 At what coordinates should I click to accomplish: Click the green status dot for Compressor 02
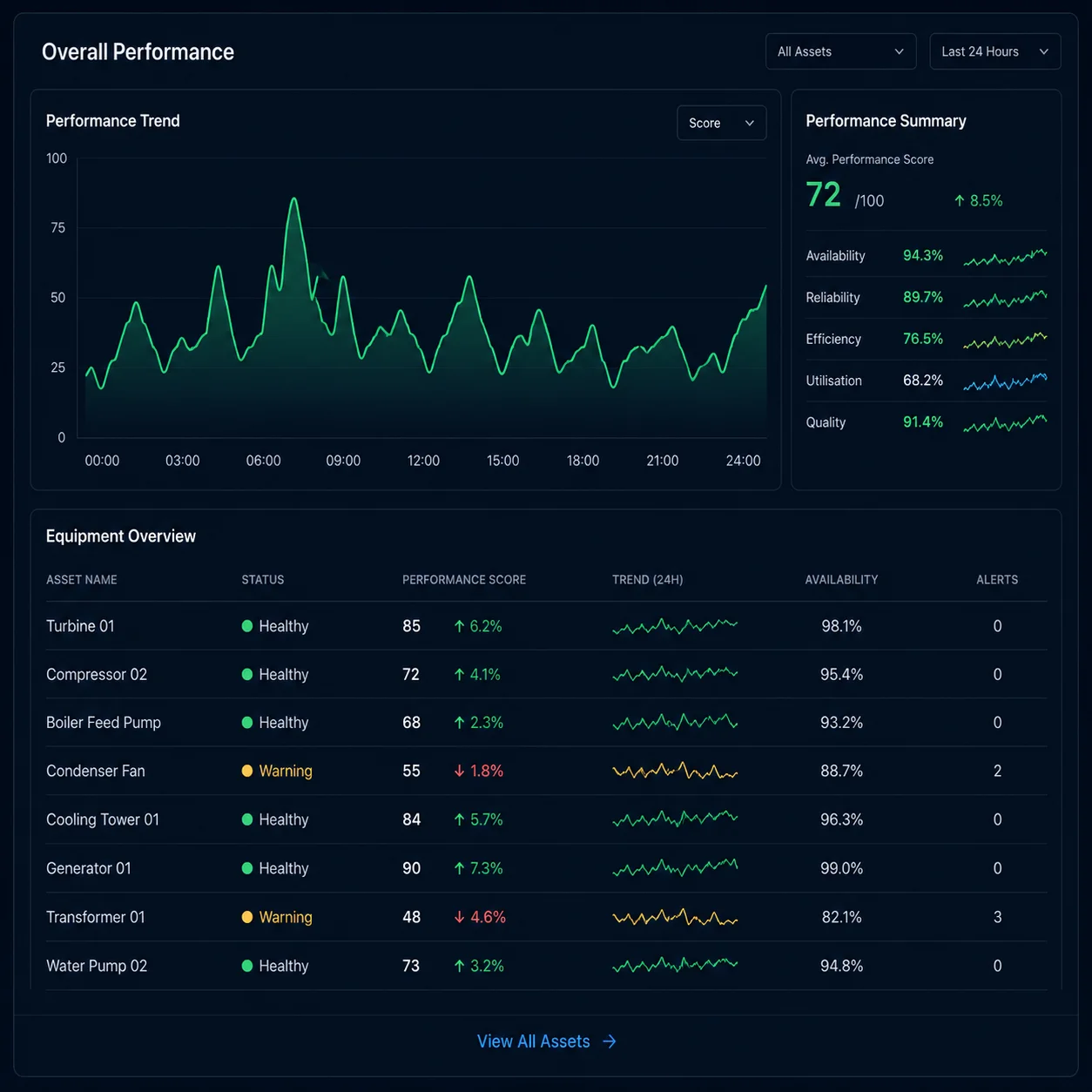247,674
